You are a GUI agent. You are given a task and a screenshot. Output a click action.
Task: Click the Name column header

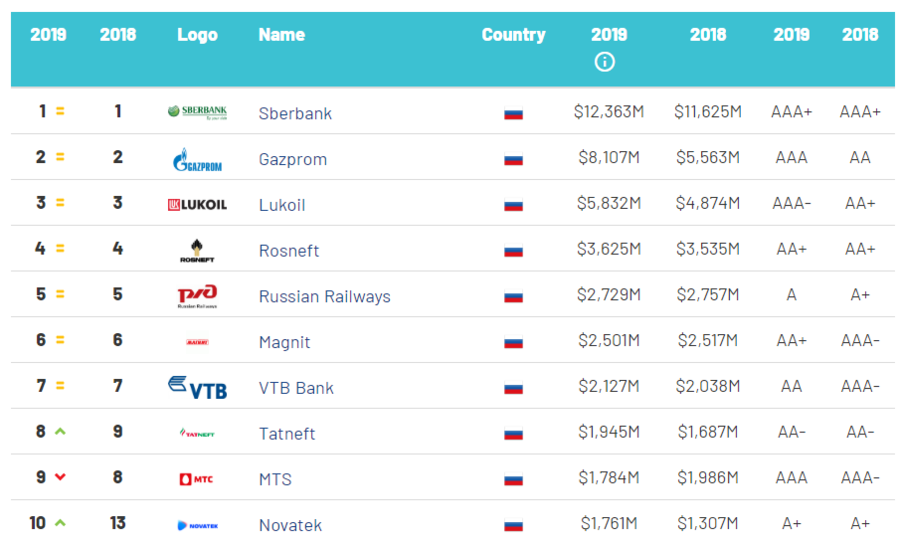281,35
